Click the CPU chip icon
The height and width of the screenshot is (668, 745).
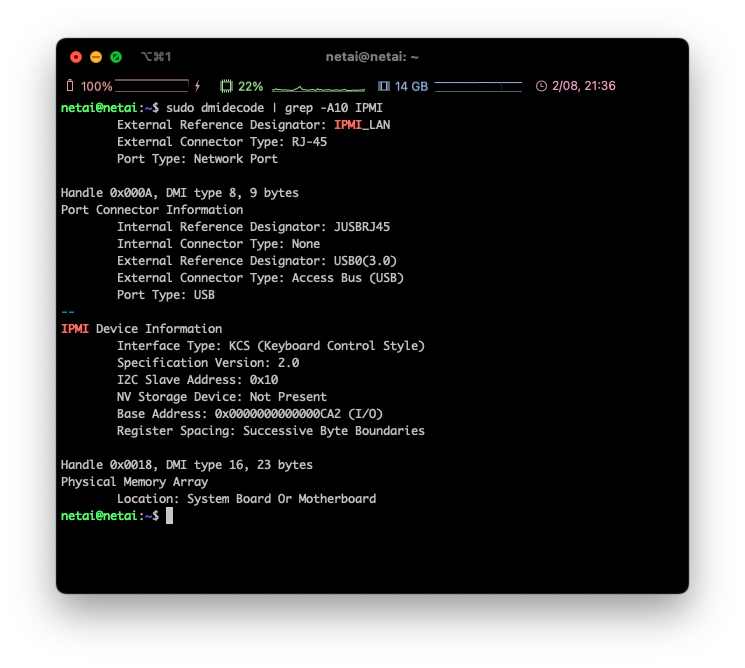tap(226, 86)
